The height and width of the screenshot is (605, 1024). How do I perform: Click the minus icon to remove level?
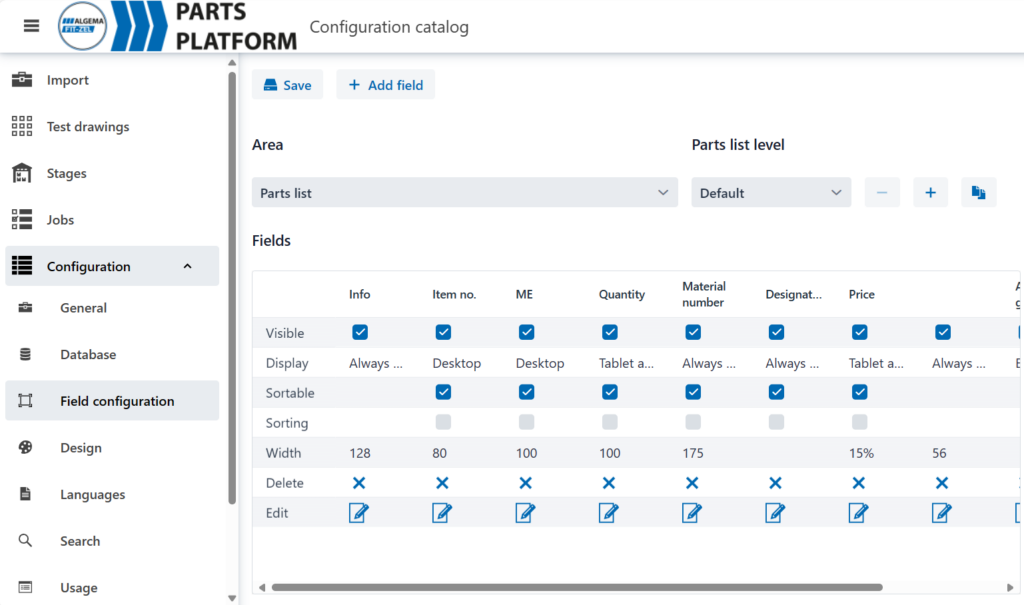[x=881, y=193]
